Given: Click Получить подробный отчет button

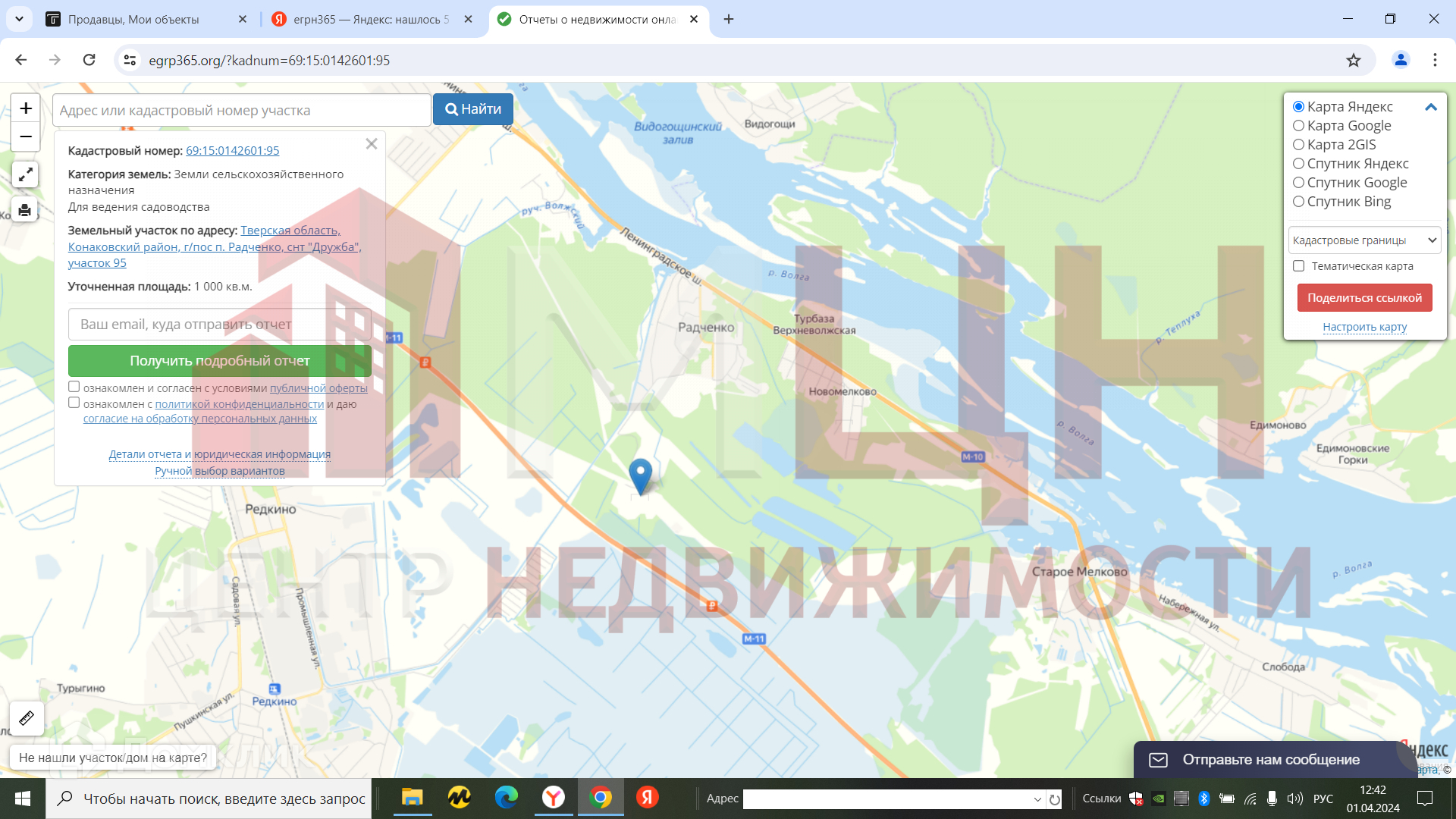Looking at the screenshot, I should click(x=219, y=361).
